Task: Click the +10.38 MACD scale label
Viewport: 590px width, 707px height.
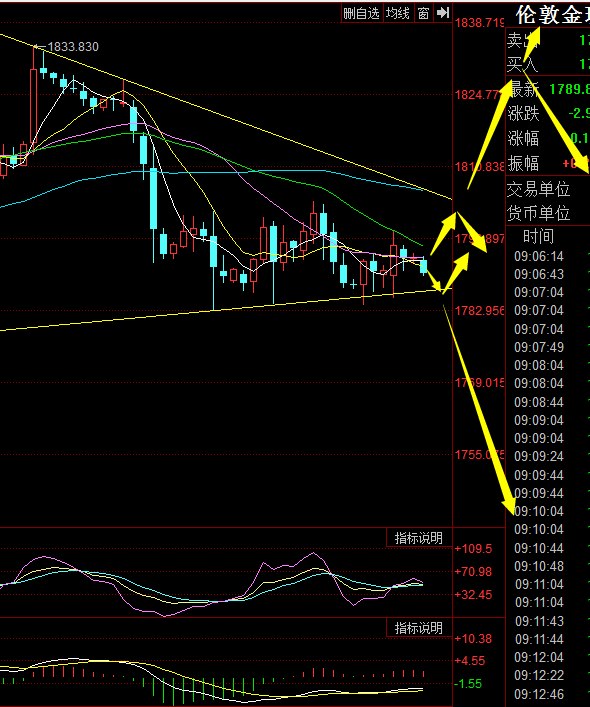Action: point(473,638)
